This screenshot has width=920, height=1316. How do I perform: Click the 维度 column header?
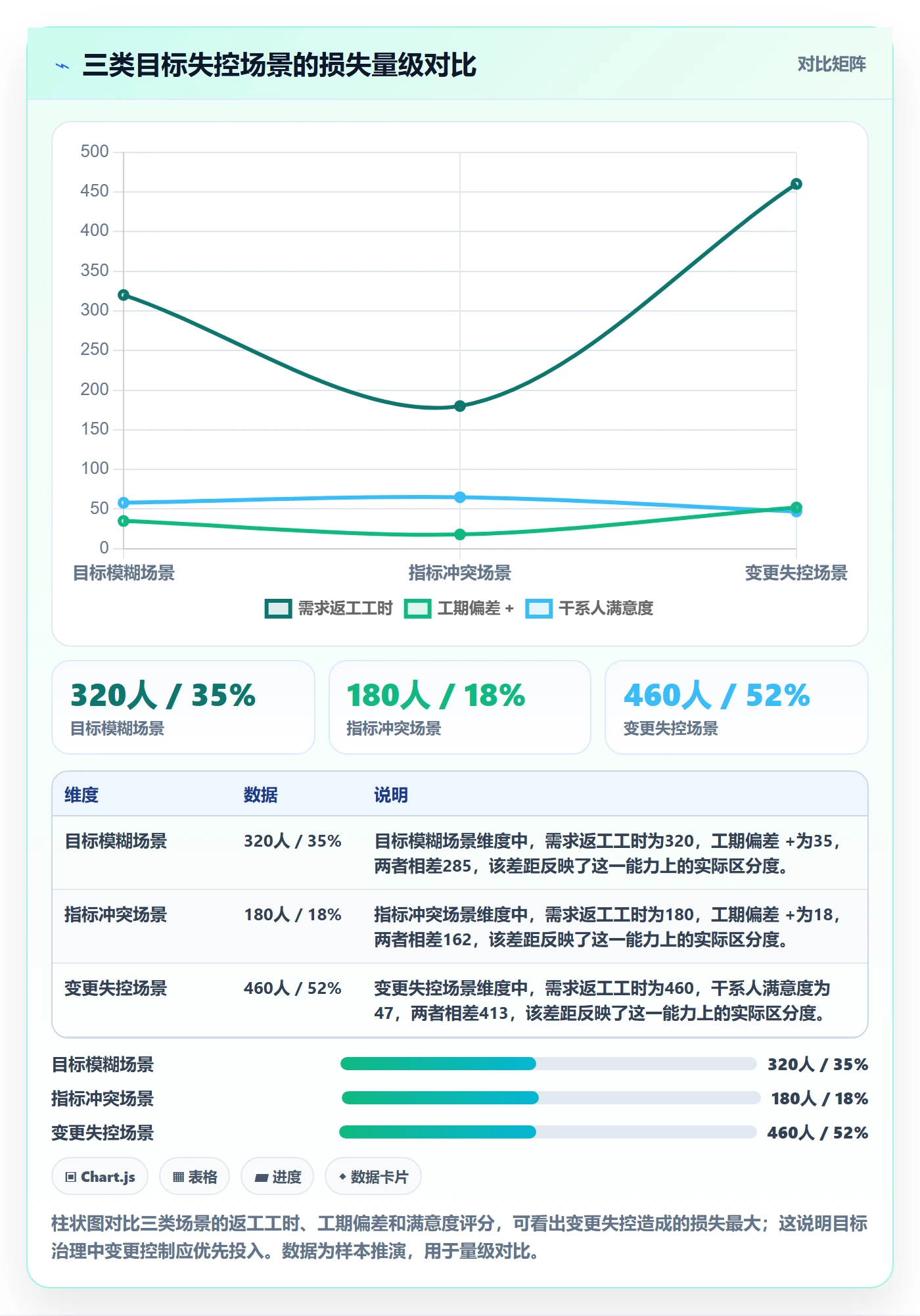[x=81, y=795]
